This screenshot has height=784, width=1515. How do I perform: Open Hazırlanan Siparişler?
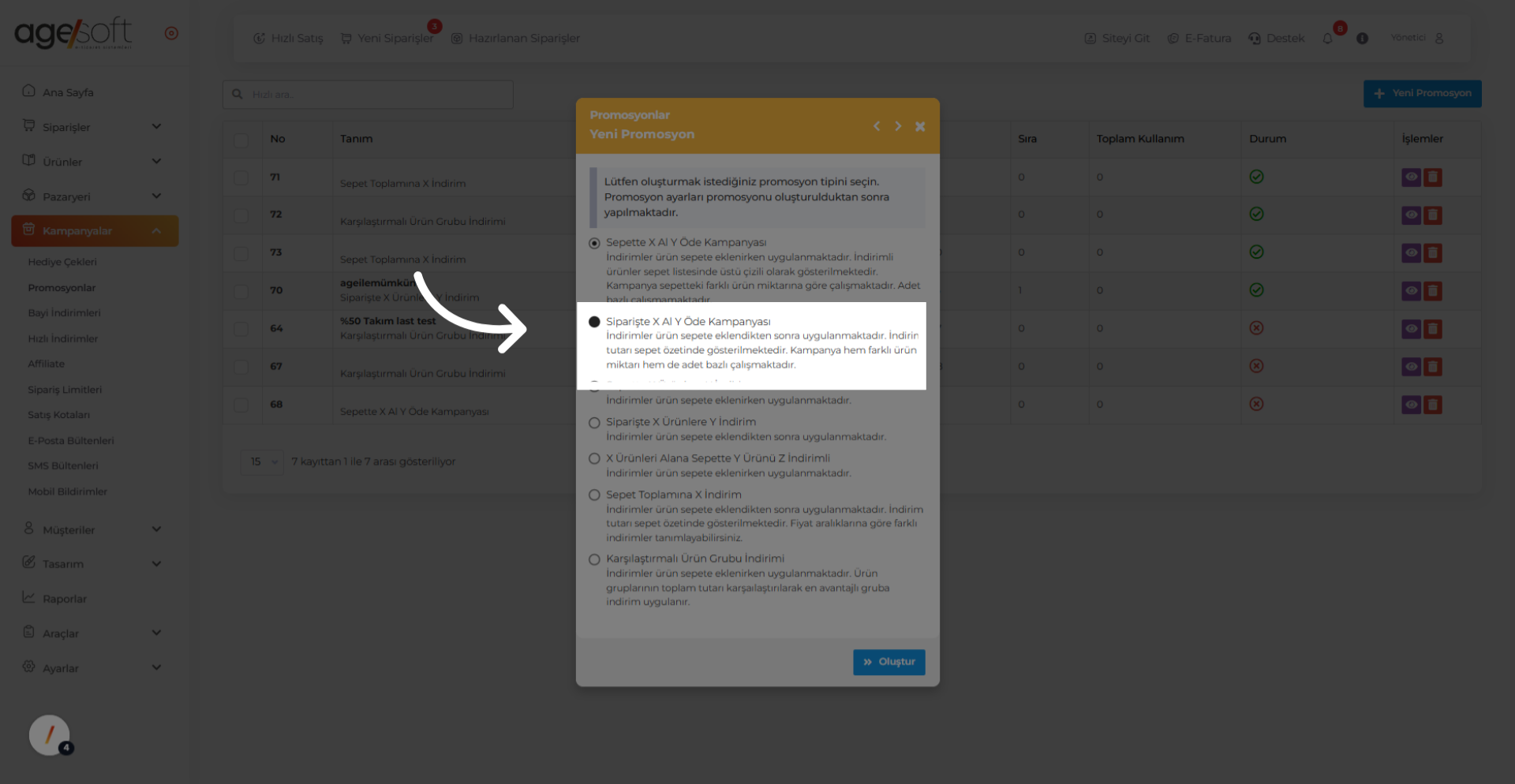point(515,38)
